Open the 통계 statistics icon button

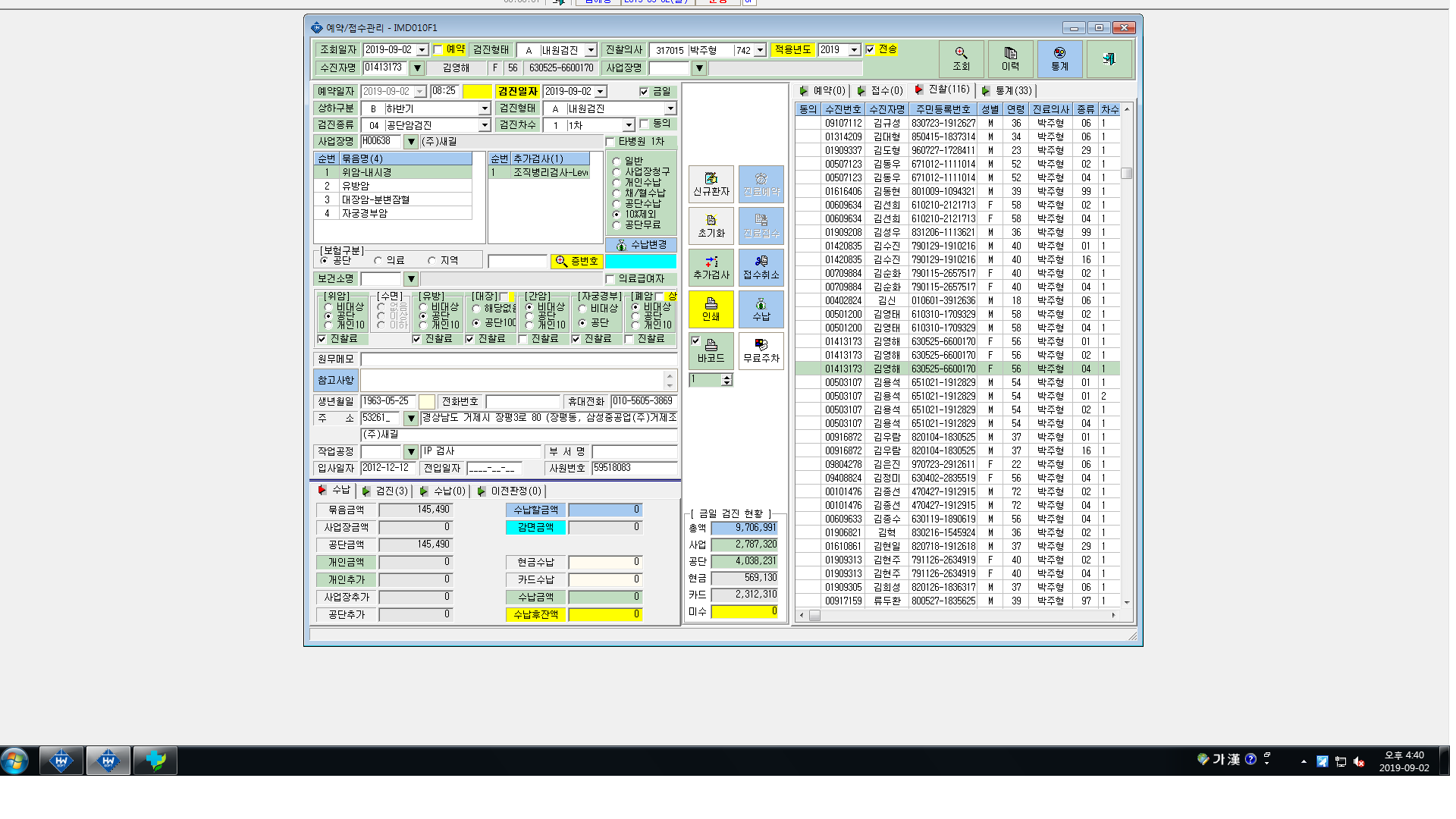coord(1059,59)
